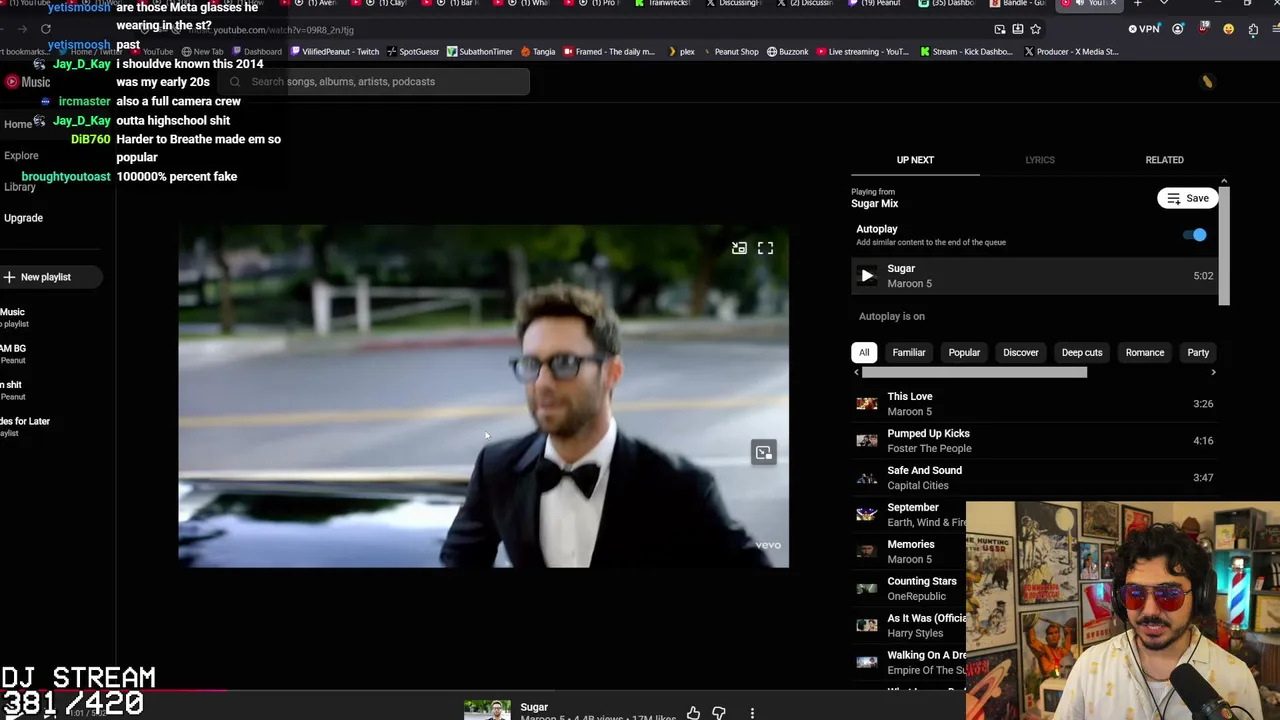Viewport: 1280px width, 720px height.
Task: Click the New playlist plus icon
Action: coord(9,277)
